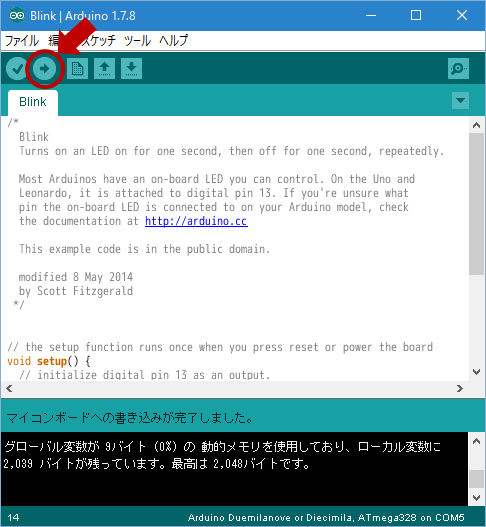Select the Blink sketch tab
486x527 pixels.
pyautogui.click(x=33, y=102)
